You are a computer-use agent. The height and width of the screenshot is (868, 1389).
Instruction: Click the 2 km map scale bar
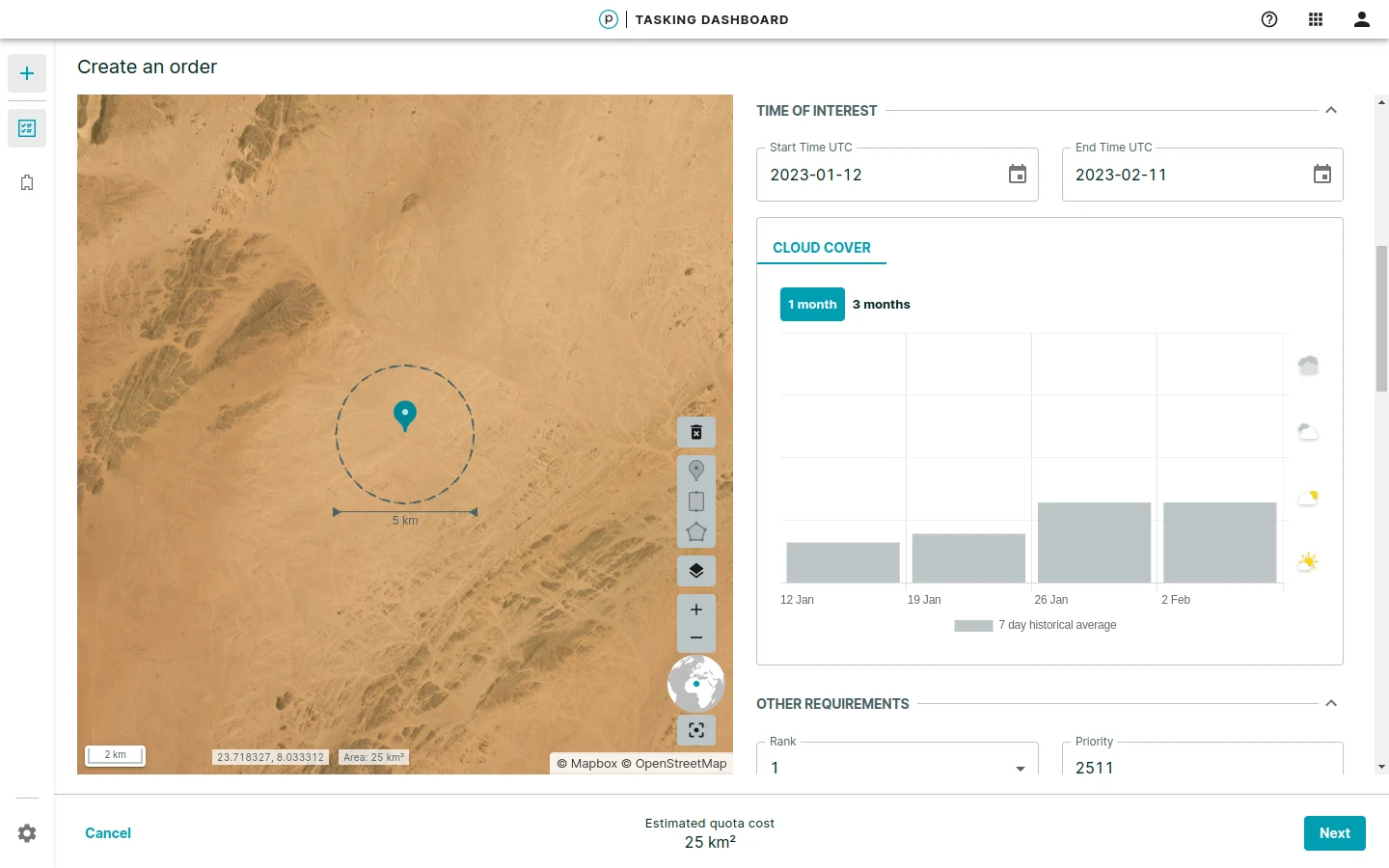(x=115, y=755)
